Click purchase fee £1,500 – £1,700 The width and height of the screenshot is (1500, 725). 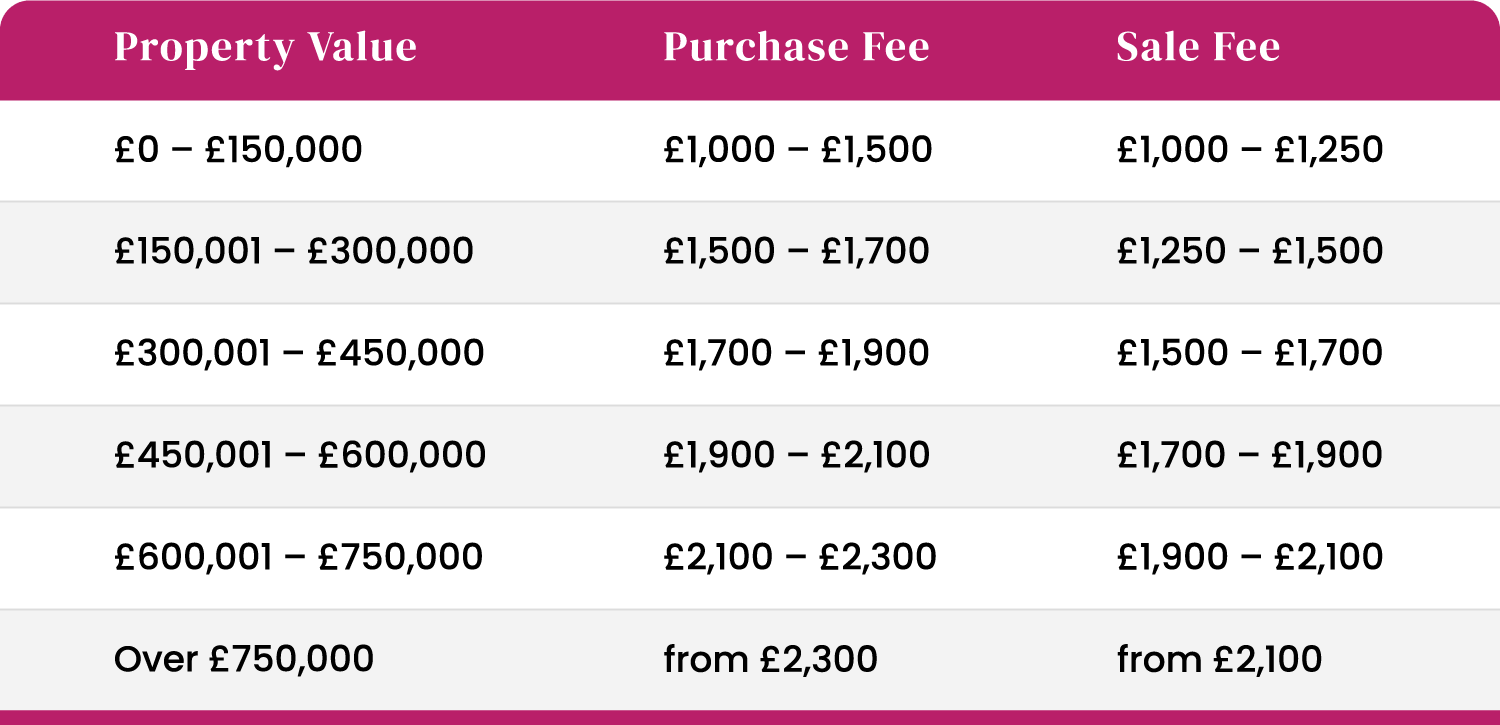click(796, 251)
